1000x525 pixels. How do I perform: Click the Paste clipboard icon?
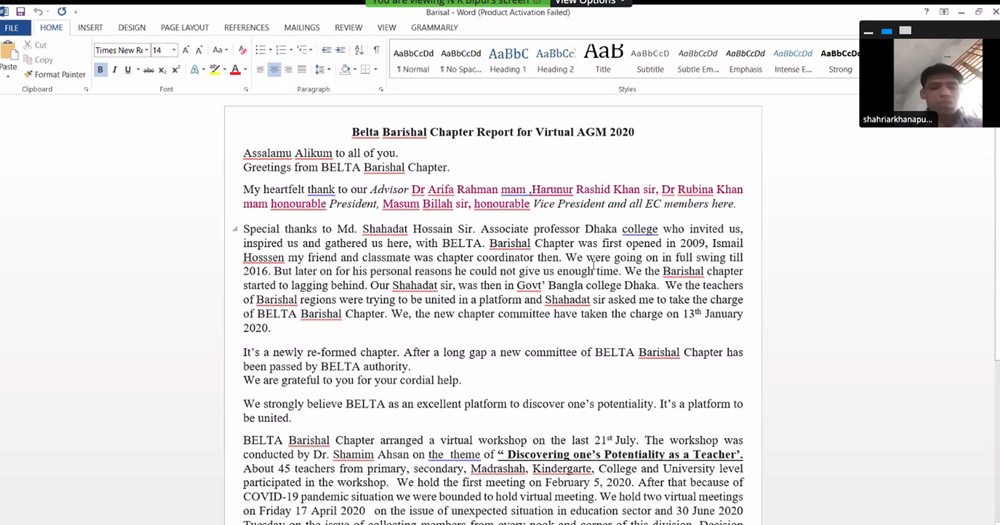coord(9,51)
